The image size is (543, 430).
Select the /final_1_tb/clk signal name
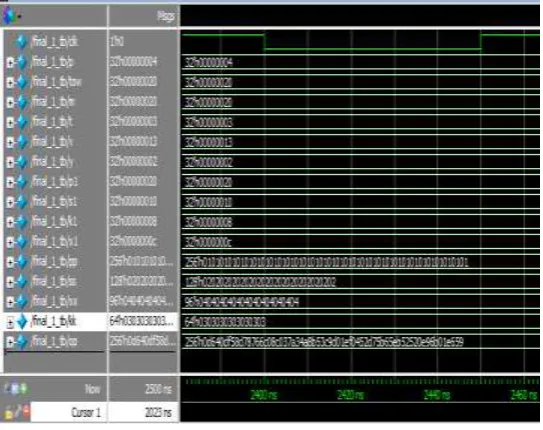pos(54,42)
